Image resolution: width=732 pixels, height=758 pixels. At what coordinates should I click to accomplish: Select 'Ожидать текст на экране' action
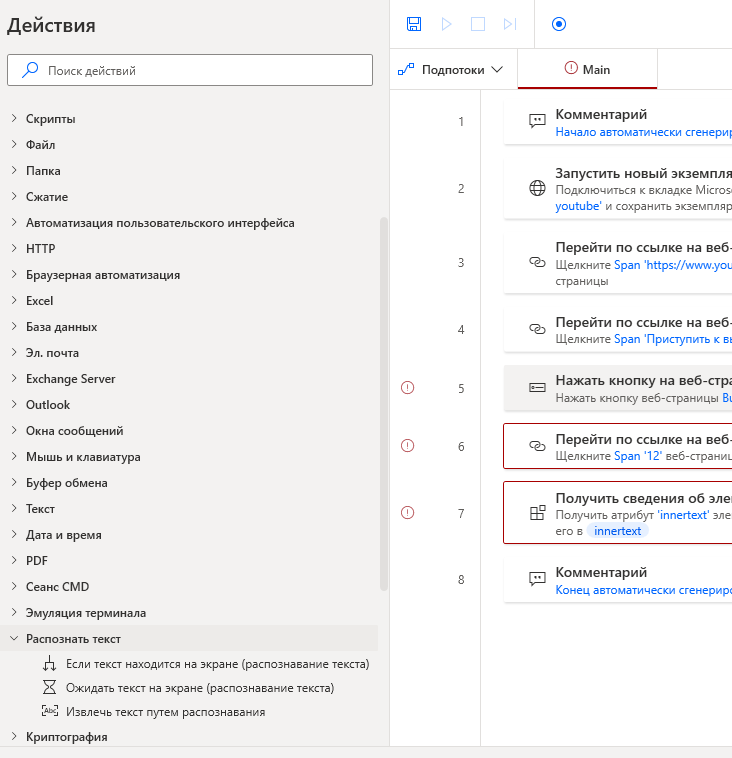199,688
